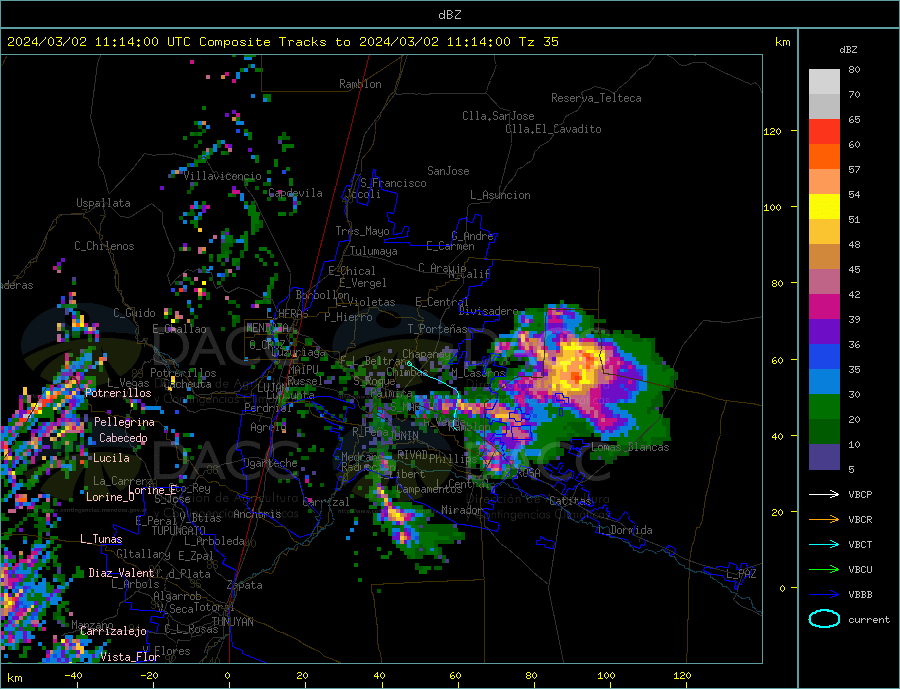
Task: Click the Zapata place label
Action: point(245,585)
